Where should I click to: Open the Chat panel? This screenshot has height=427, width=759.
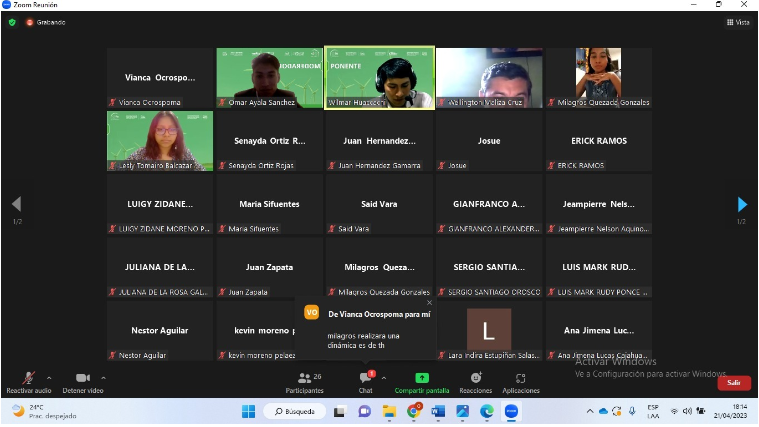tap(365, 378)
